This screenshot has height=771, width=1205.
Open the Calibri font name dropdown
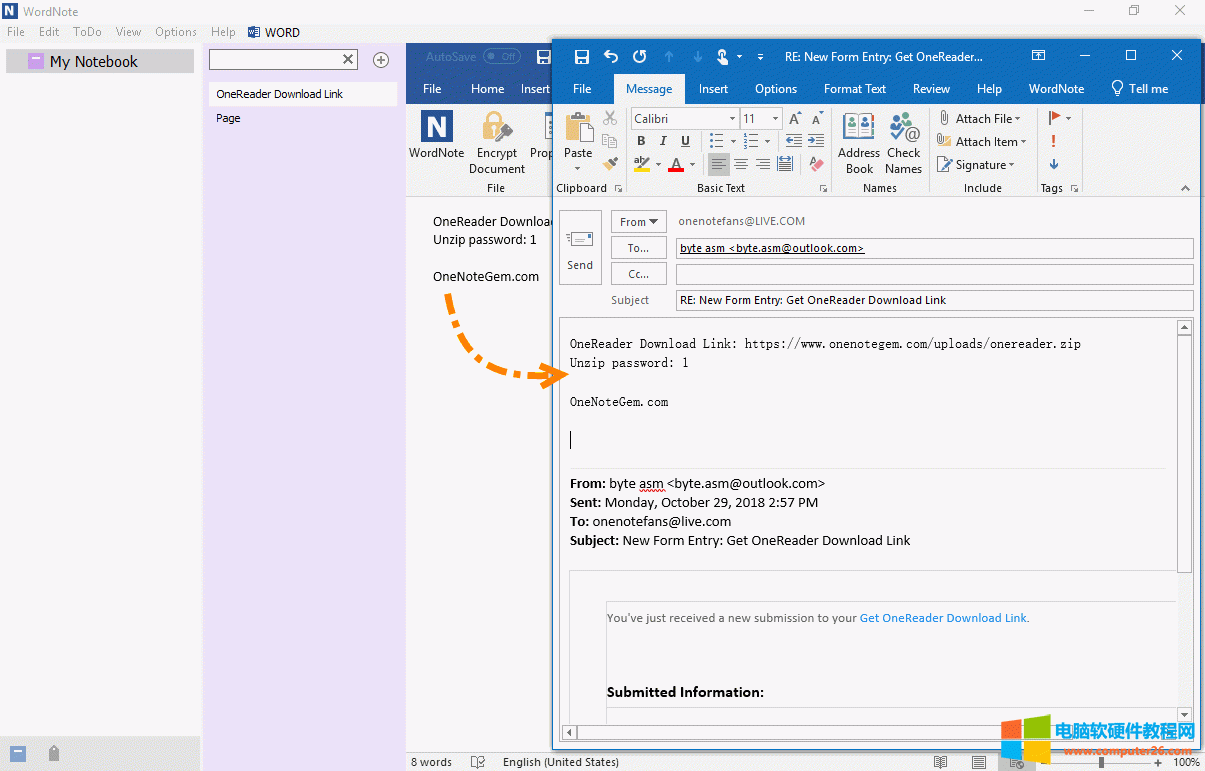click(732, 119)
